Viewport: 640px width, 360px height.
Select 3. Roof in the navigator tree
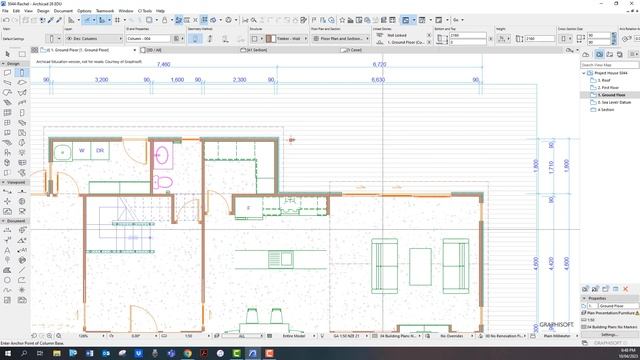point(604,80)
